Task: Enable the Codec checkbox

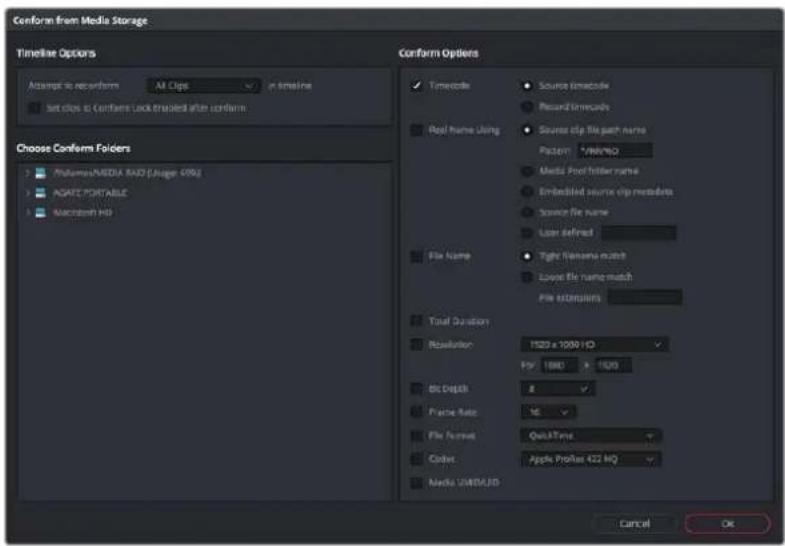Action: point(417,459)
